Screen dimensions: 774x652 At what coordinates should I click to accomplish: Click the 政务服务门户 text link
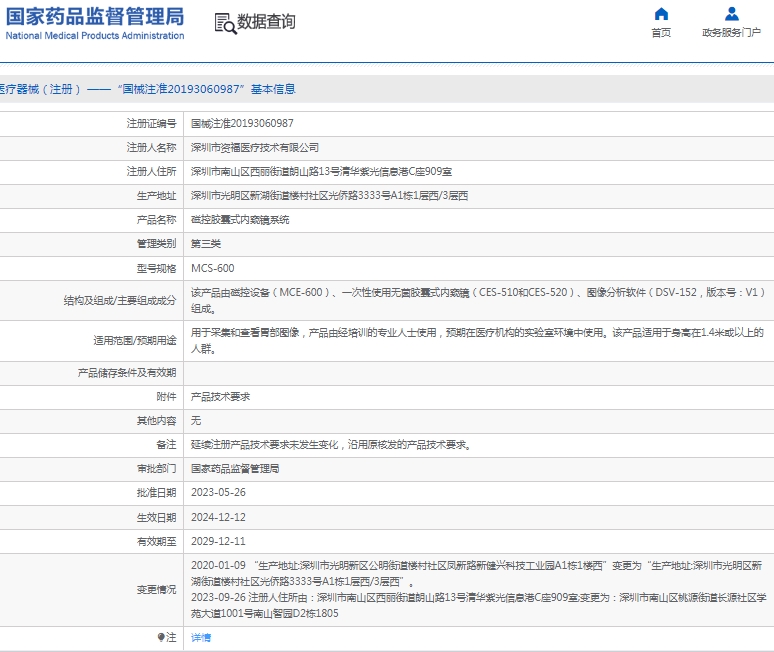point(732,33)
